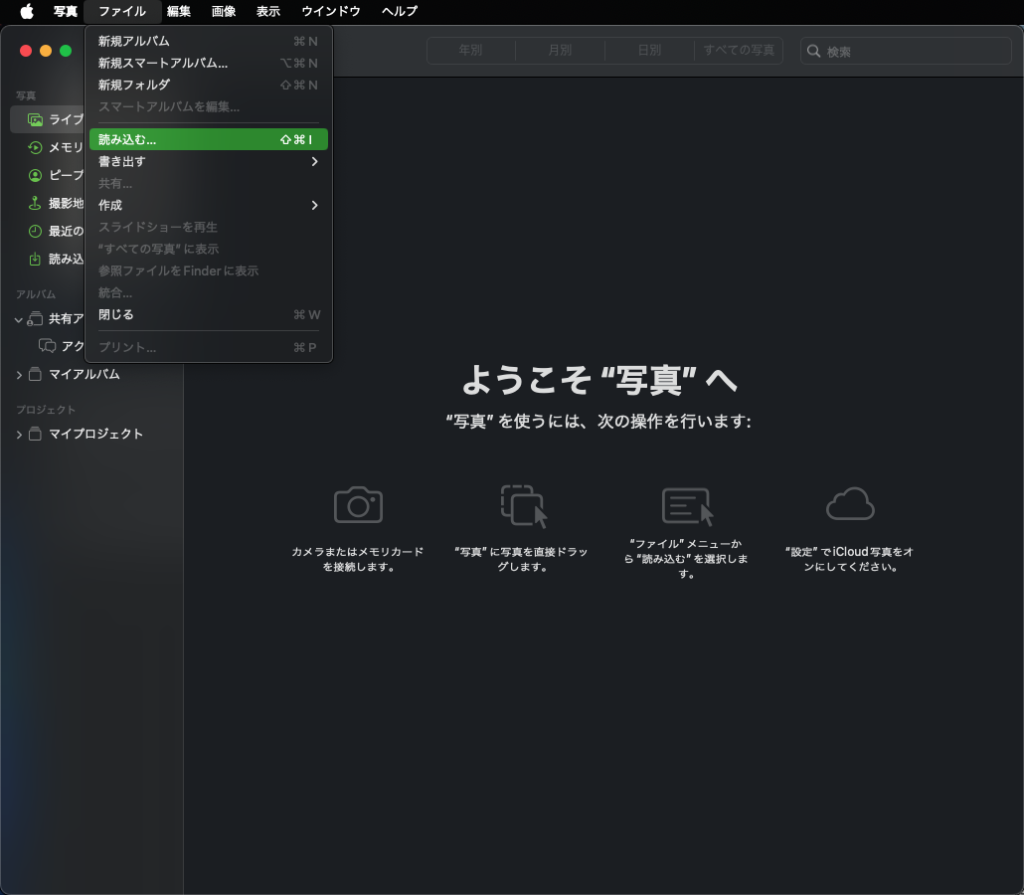The height and width of the screenshot is (895, 1024).
Task: Open the 画像 menu
Action: coord(223,11)
